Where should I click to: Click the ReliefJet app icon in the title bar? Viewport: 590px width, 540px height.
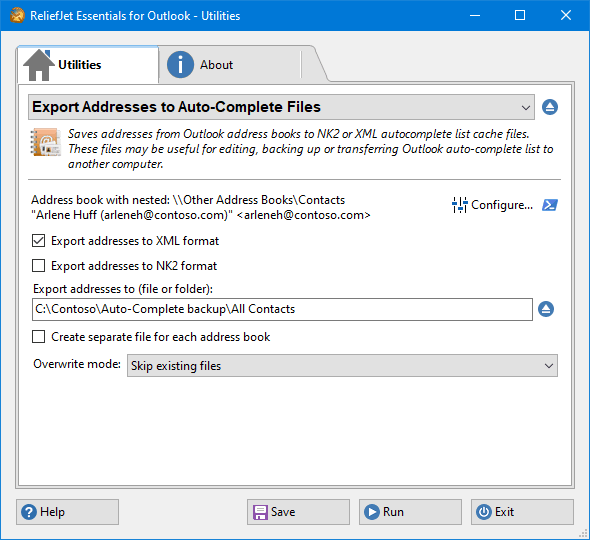pos(17,15)
